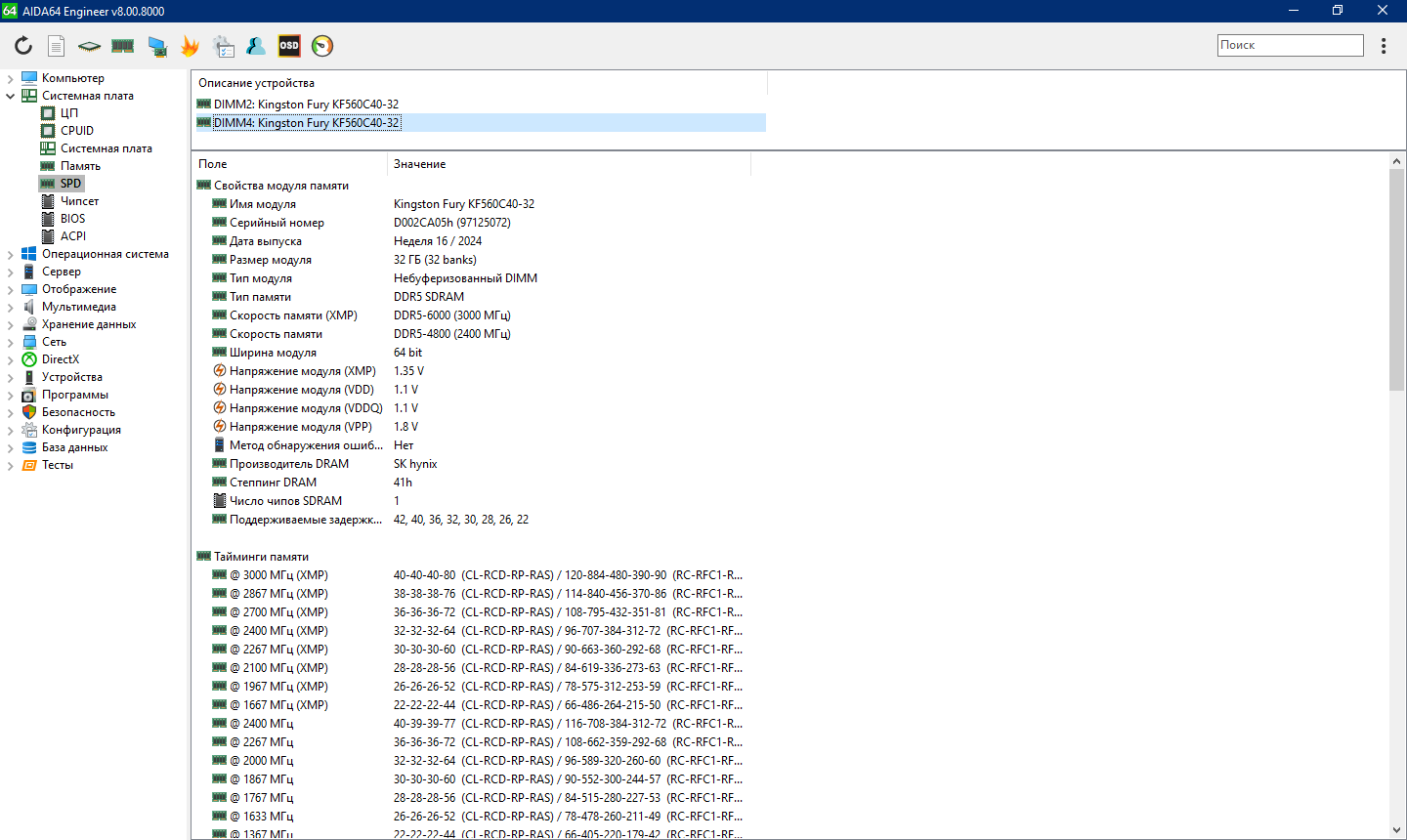Click the CPU chip toolbar icon
This screenshot has width=1407, height=840.
[x=89, y=46]
